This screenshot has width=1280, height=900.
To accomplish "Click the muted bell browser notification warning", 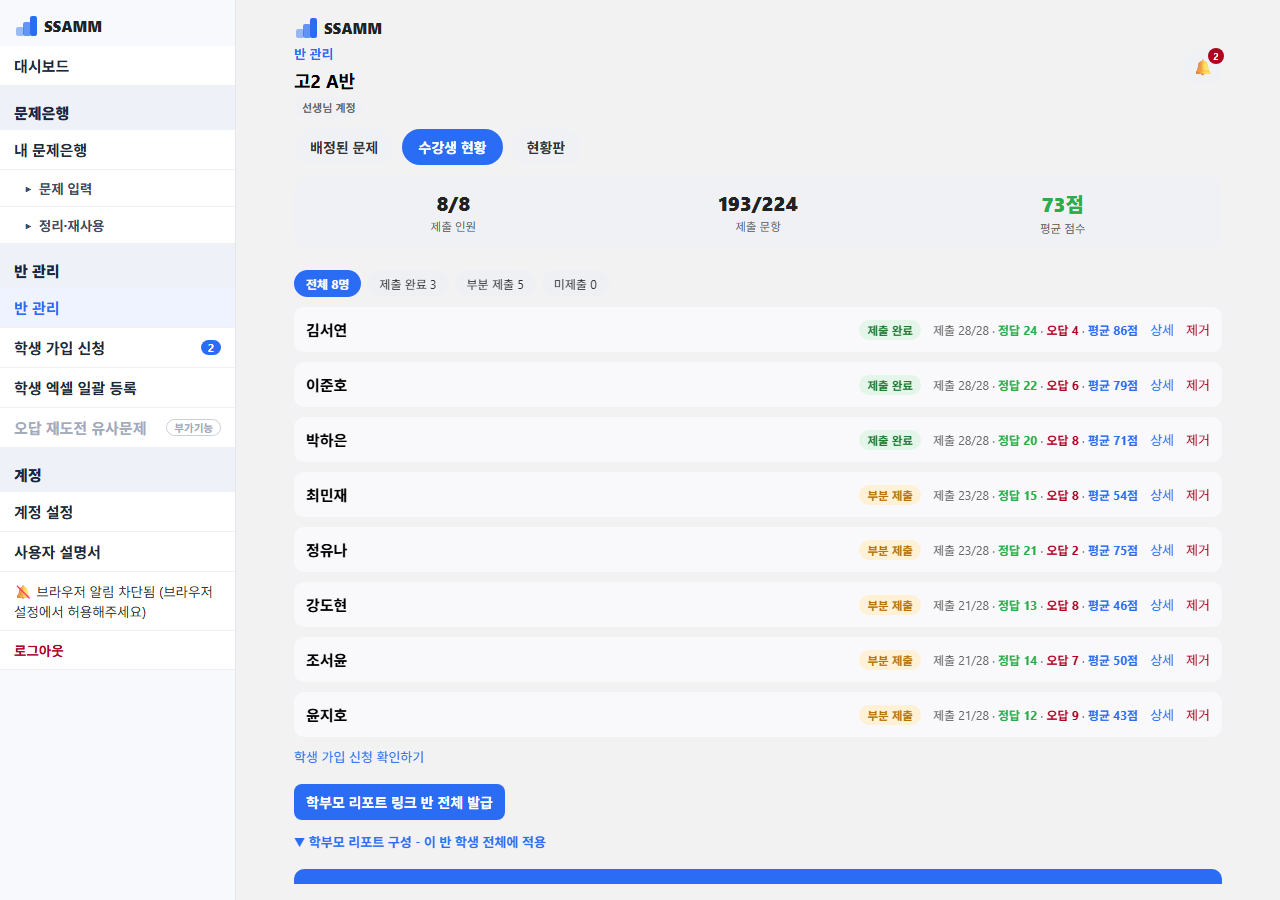I will pyautogui.click(x=117, y=601).
